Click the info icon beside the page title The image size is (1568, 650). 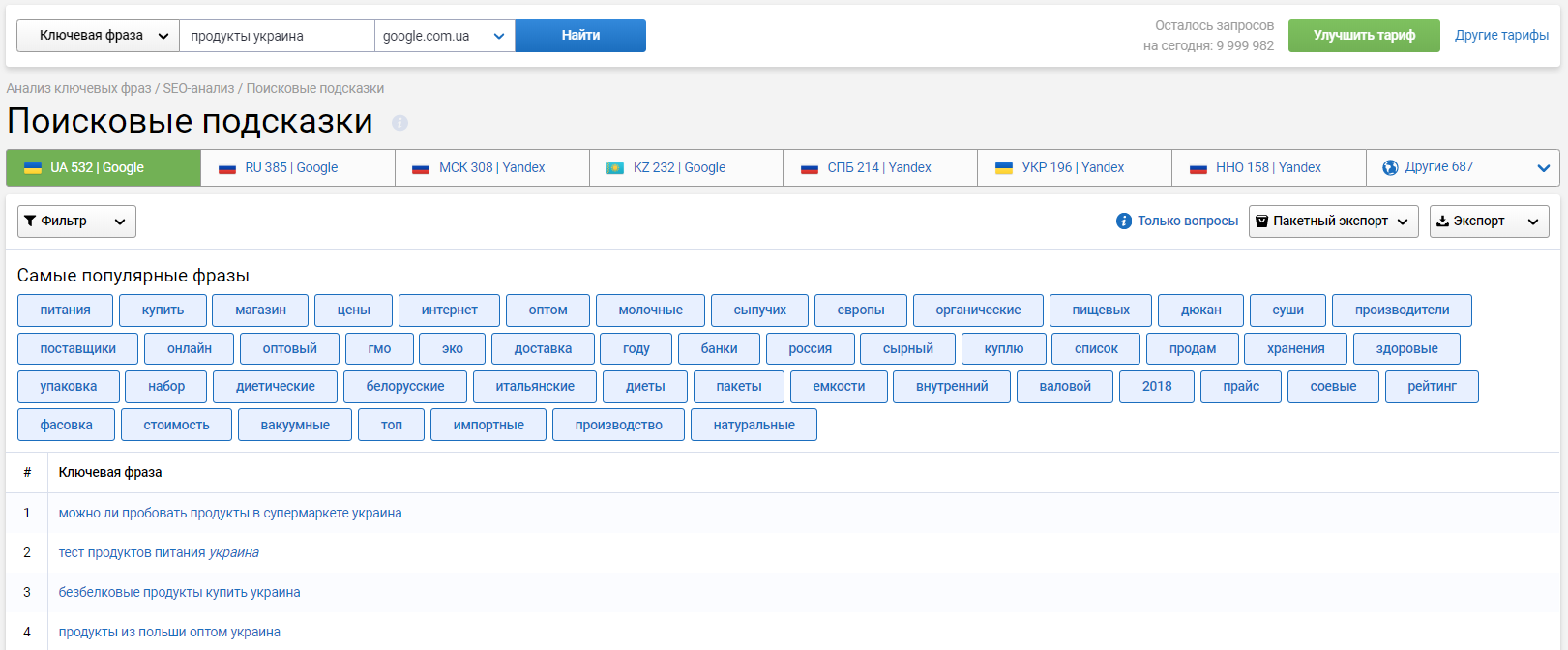pyautogui.click(x=399, y=123)
